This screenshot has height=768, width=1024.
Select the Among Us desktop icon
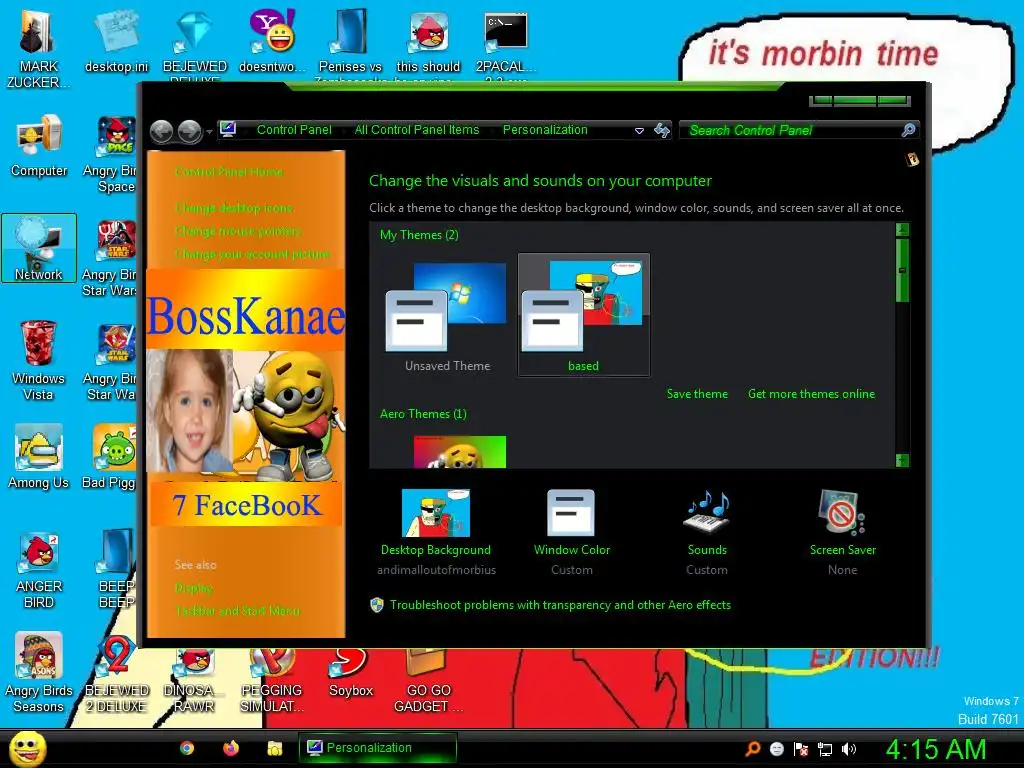coord(39,456)
